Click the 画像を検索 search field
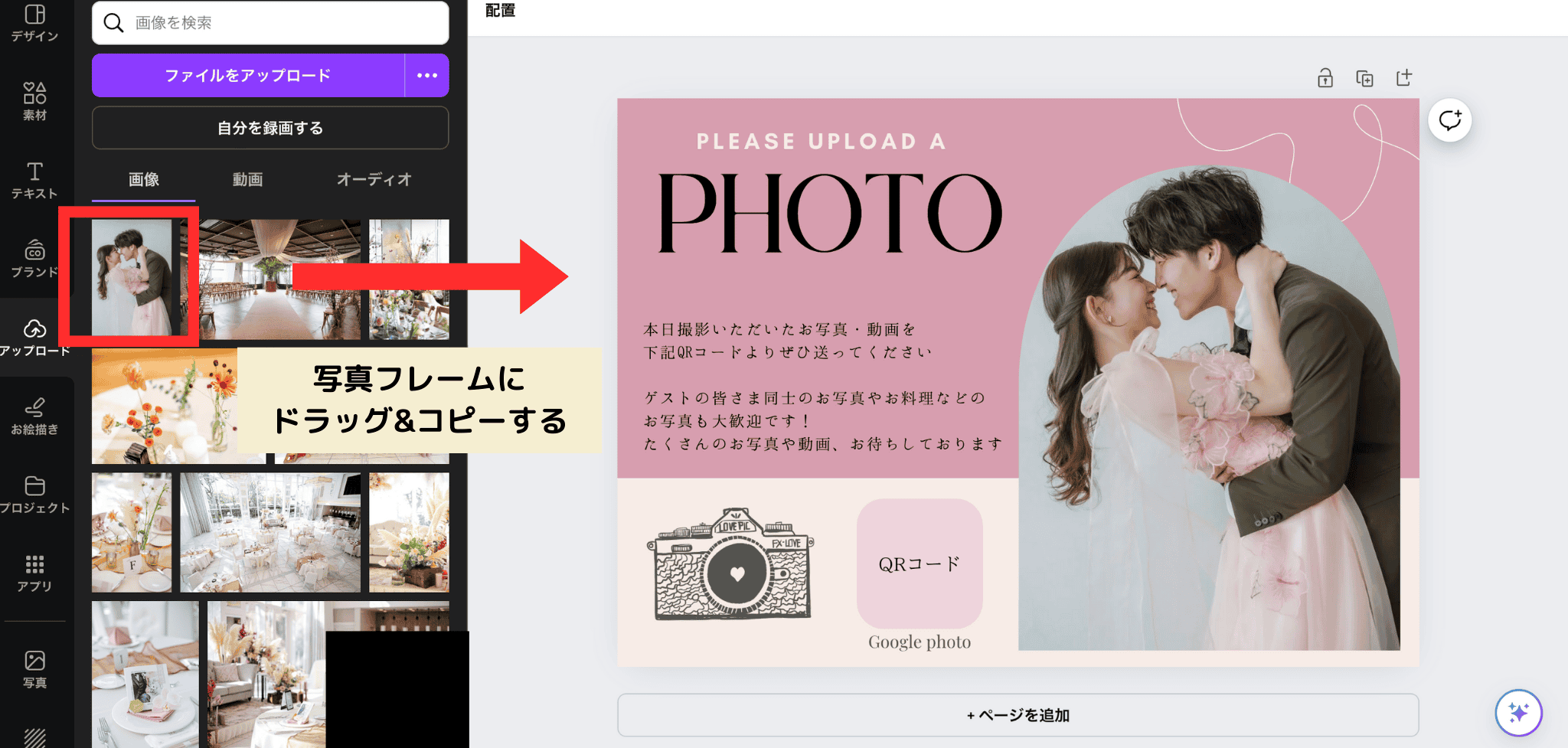This screenshot has width=1568, height=748. [283, 23]
